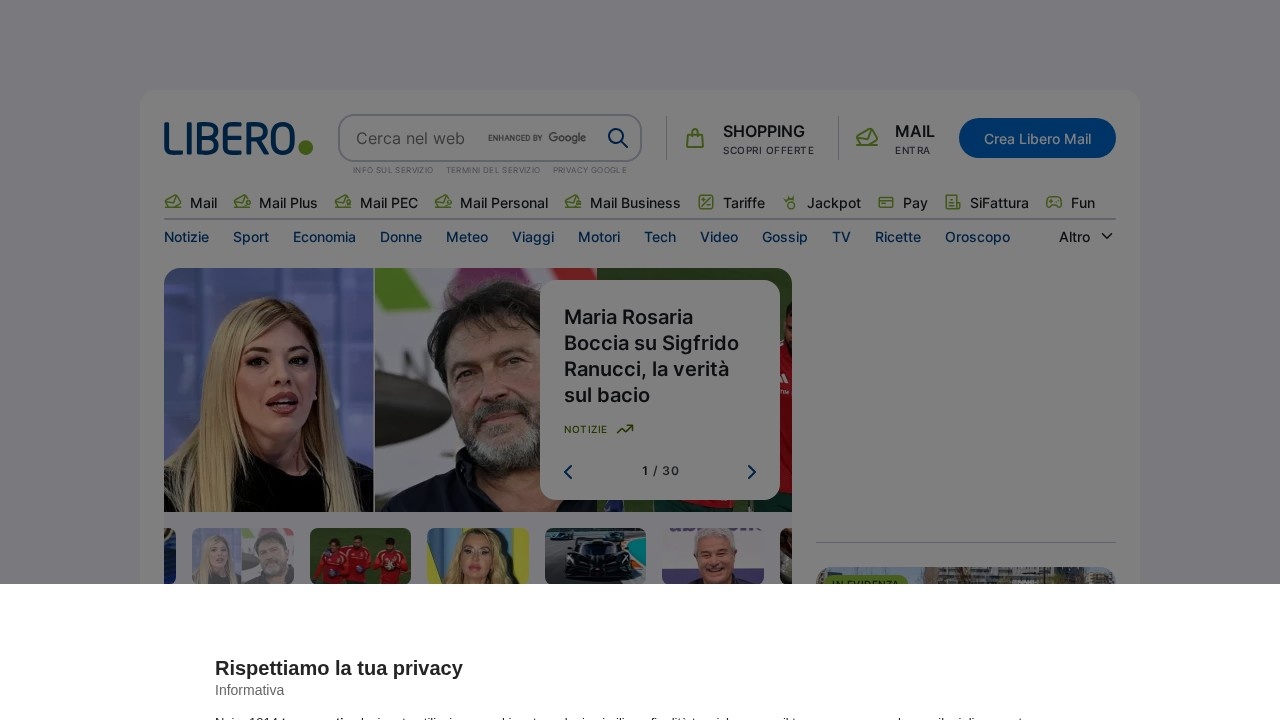Image resolution: width=1280 pixels, height=720 pixels.
Task: Open the Oroscopo section
Action: pyautogui.click(x=977, y=237)
